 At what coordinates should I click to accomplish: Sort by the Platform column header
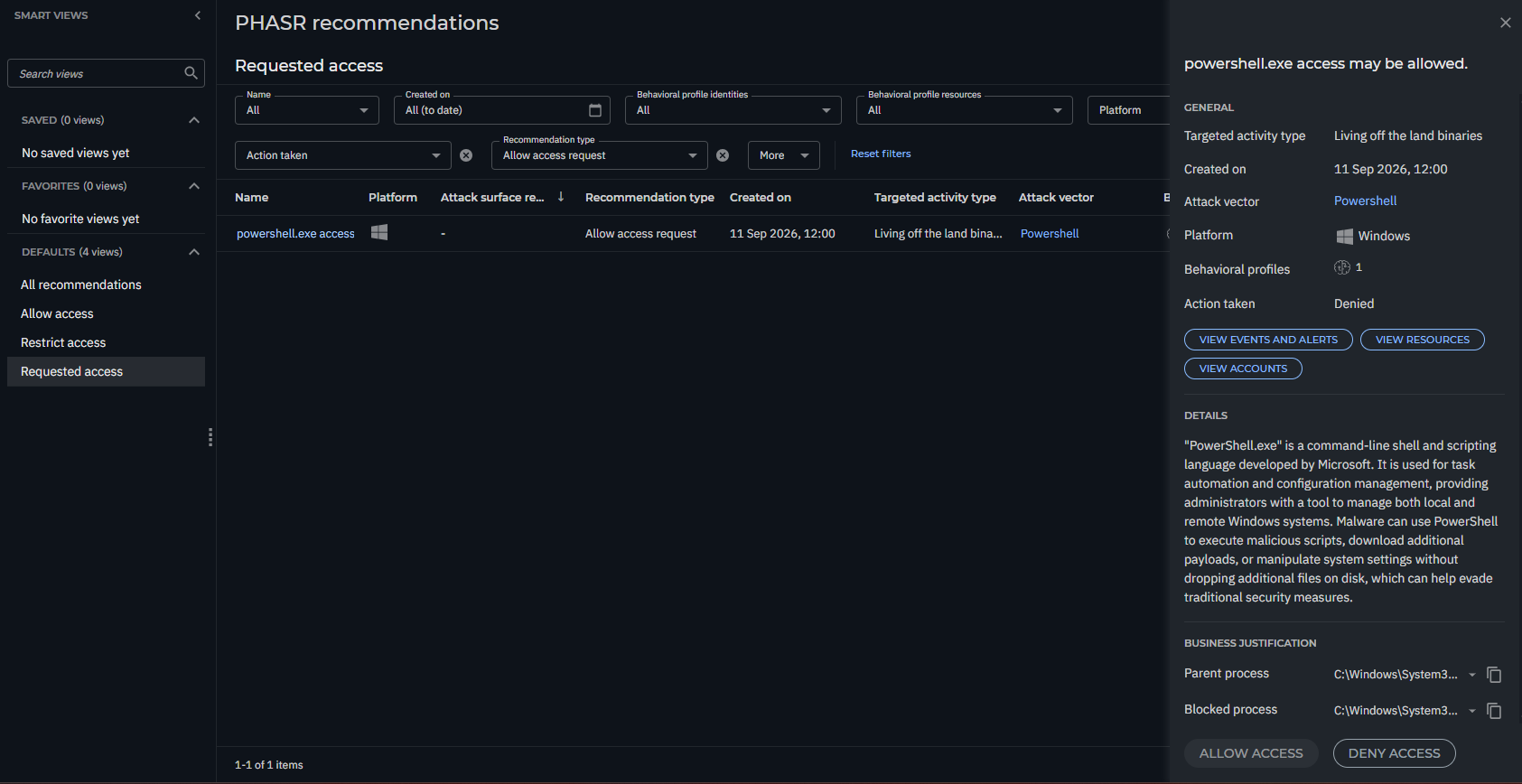pos(393,197)
